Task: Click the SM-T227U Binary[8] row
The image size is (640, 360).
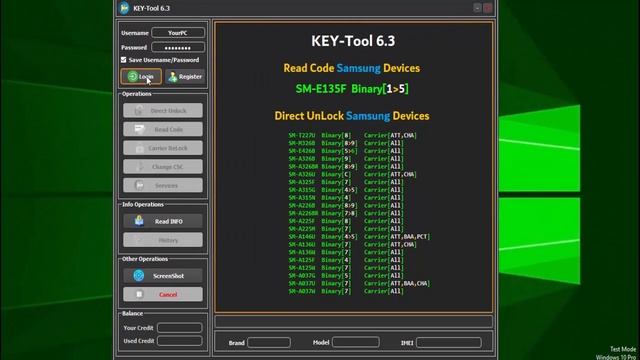Action: click(353, 135)
